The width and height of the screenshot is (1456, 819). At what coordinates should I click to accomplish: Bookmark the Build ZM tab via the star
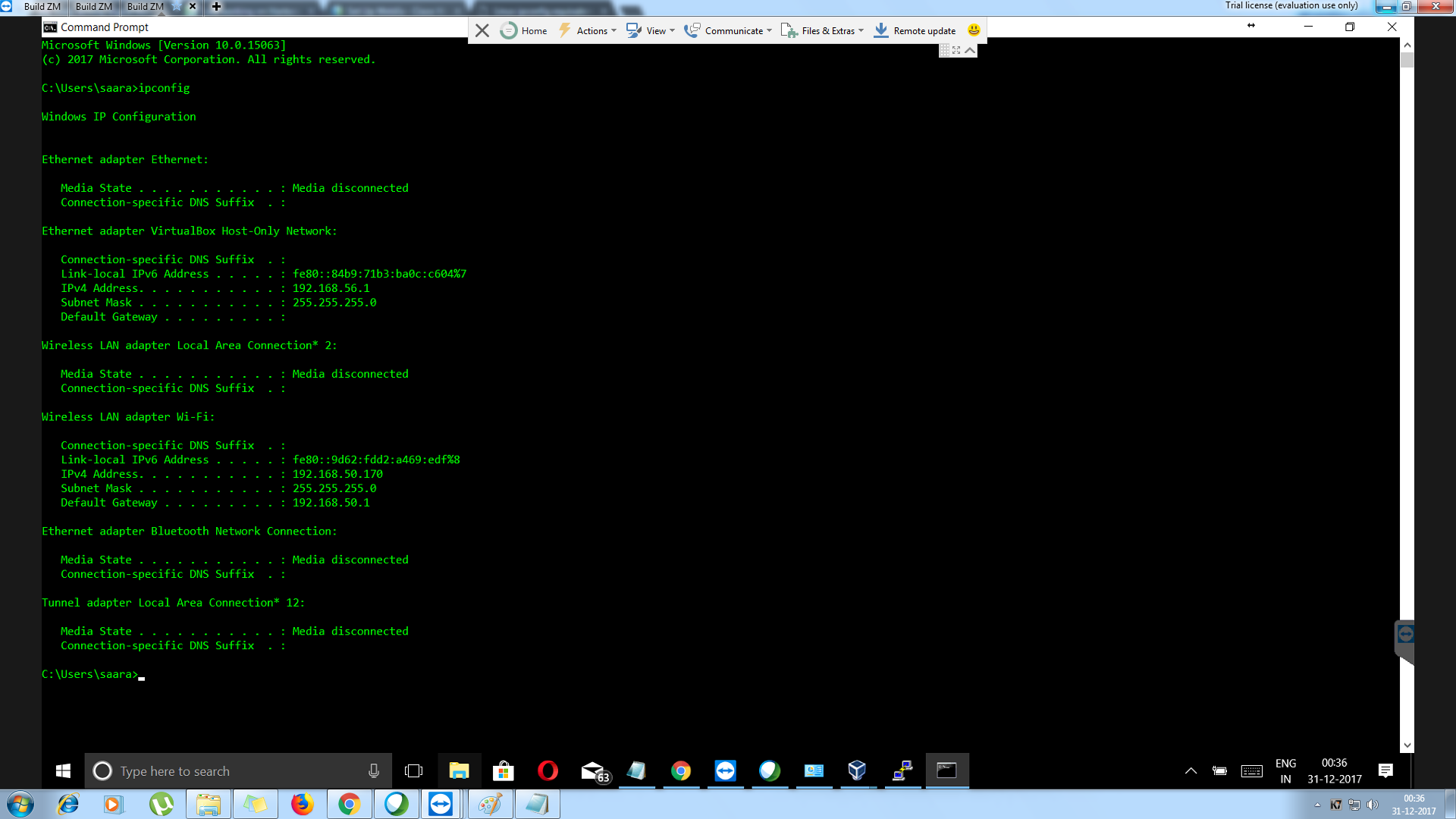(176, 6)
